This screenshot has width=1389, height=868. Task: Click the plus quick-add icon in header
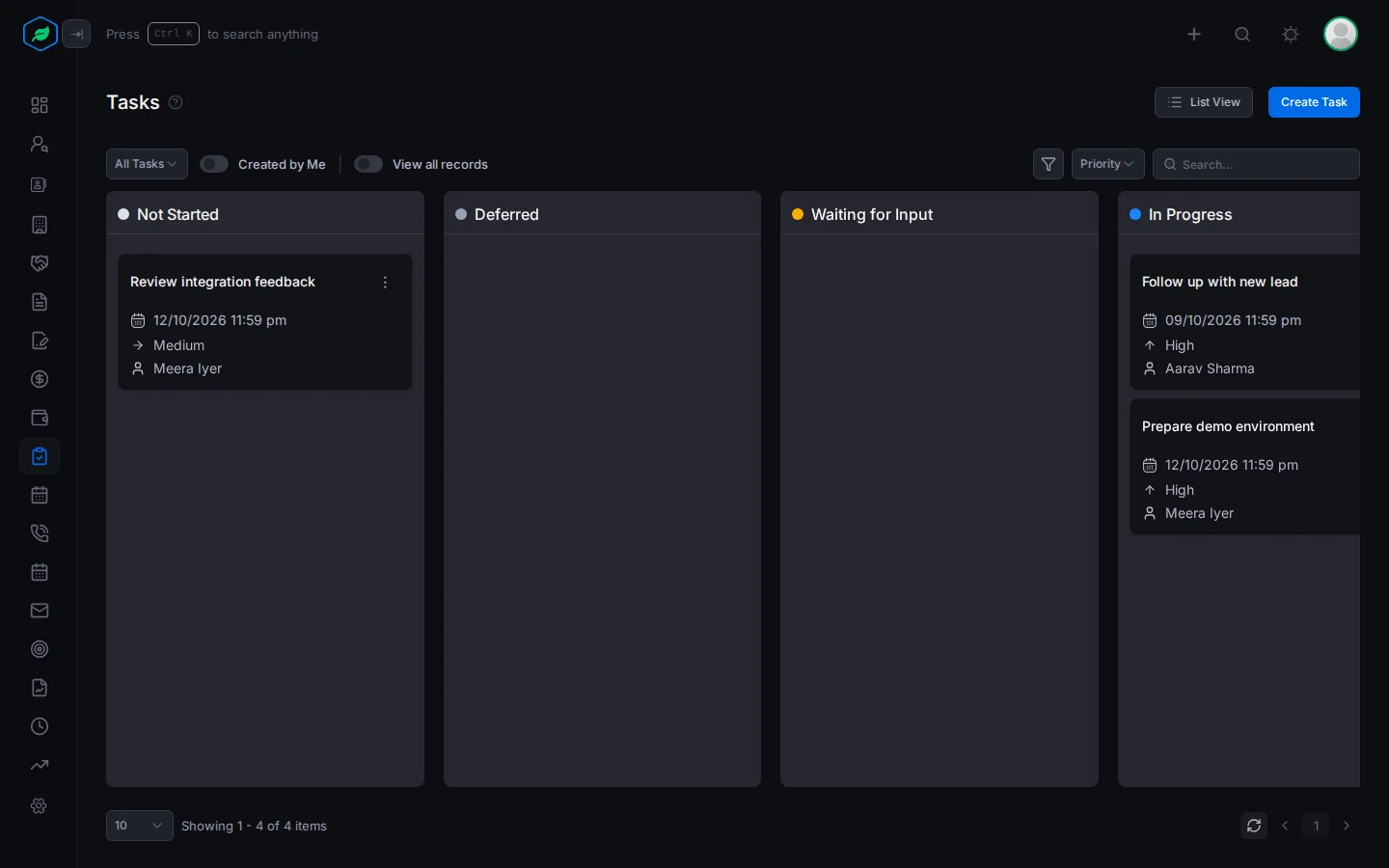coord(1194,35)
